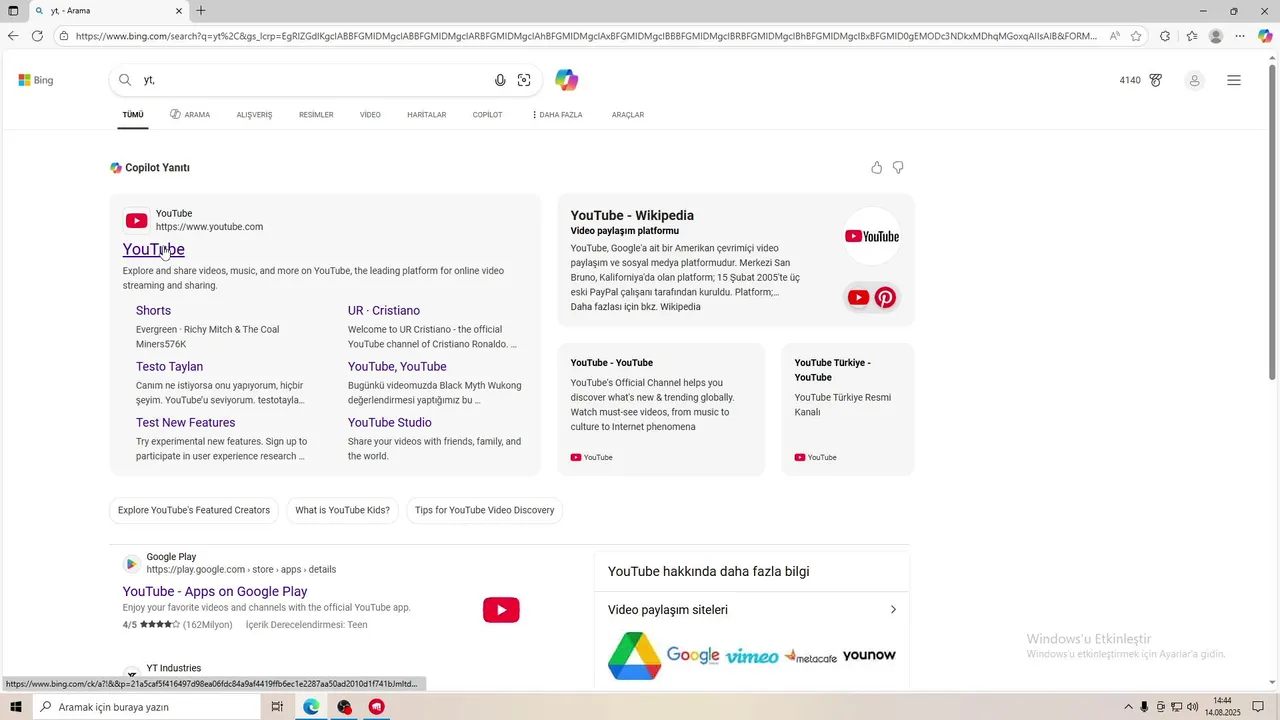Image resolution: width=1280 pixels, height=720 pixels.
Task: View site information lock icon
Action: click(64, 36)
